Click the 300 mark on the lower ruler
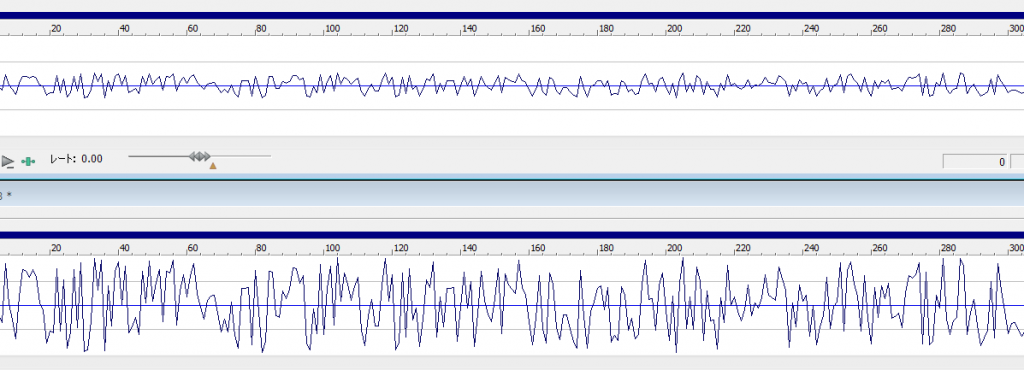The image size is (1024, 370). pyautogui.click(x=1016, y=248)
